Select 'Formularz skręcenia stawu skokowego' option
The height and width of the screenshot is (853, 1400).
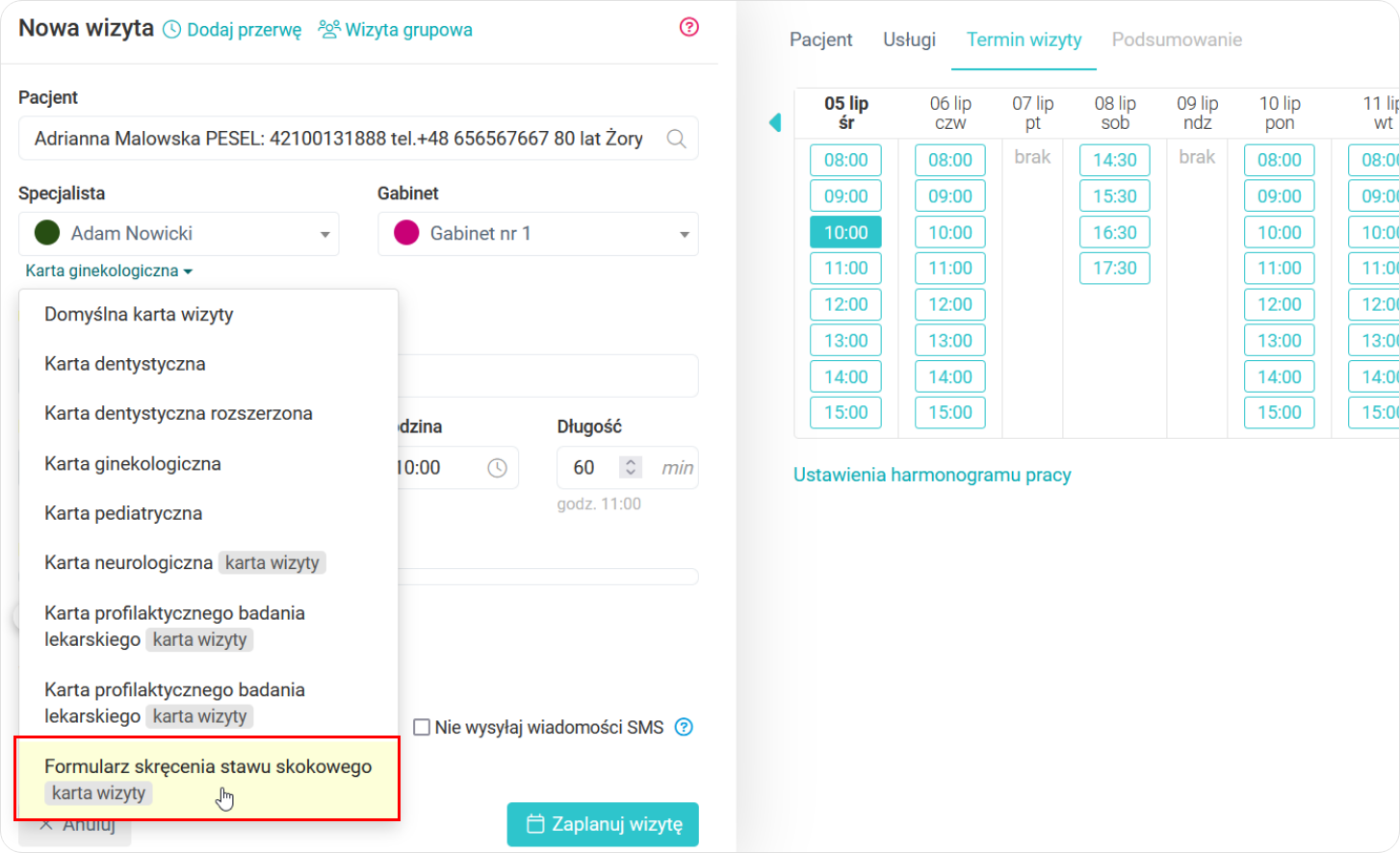[x=208, y=780]
